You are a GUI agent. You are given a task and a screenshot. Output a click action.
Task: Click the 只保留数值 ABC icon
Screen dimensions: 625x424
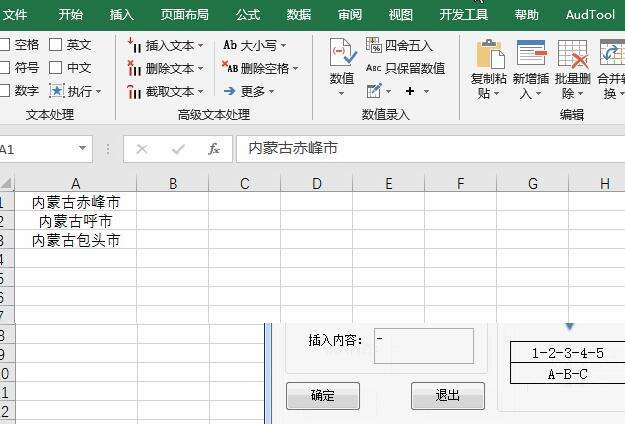click(x=373, y=68)
